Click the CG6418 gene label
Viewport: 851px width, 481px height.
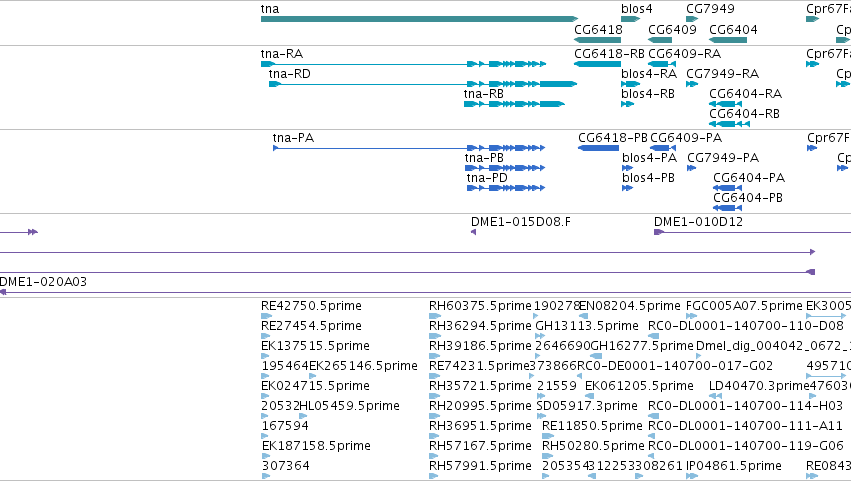(598, 30)
